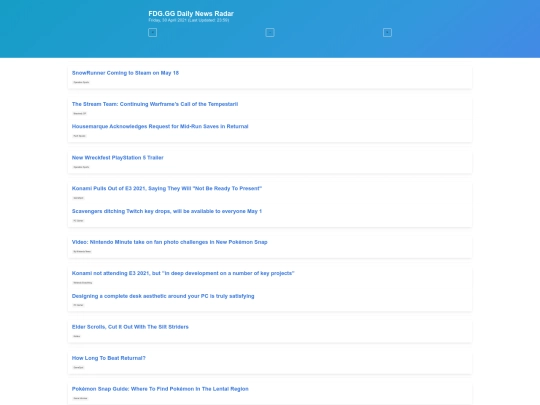Open Konami not attending E3 2021 headline
The width and height of the screenshot is (540, 405).
[183, 273]
